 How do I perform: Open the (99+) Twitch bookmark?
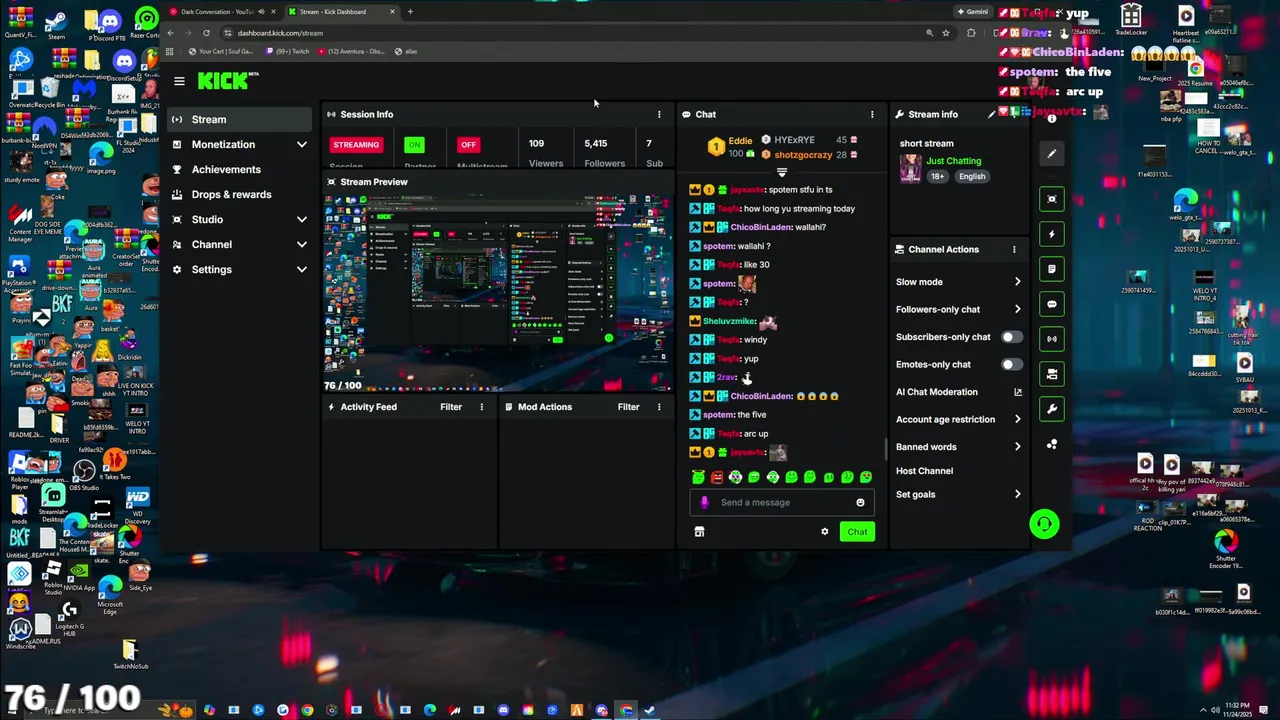coord(288,51)
